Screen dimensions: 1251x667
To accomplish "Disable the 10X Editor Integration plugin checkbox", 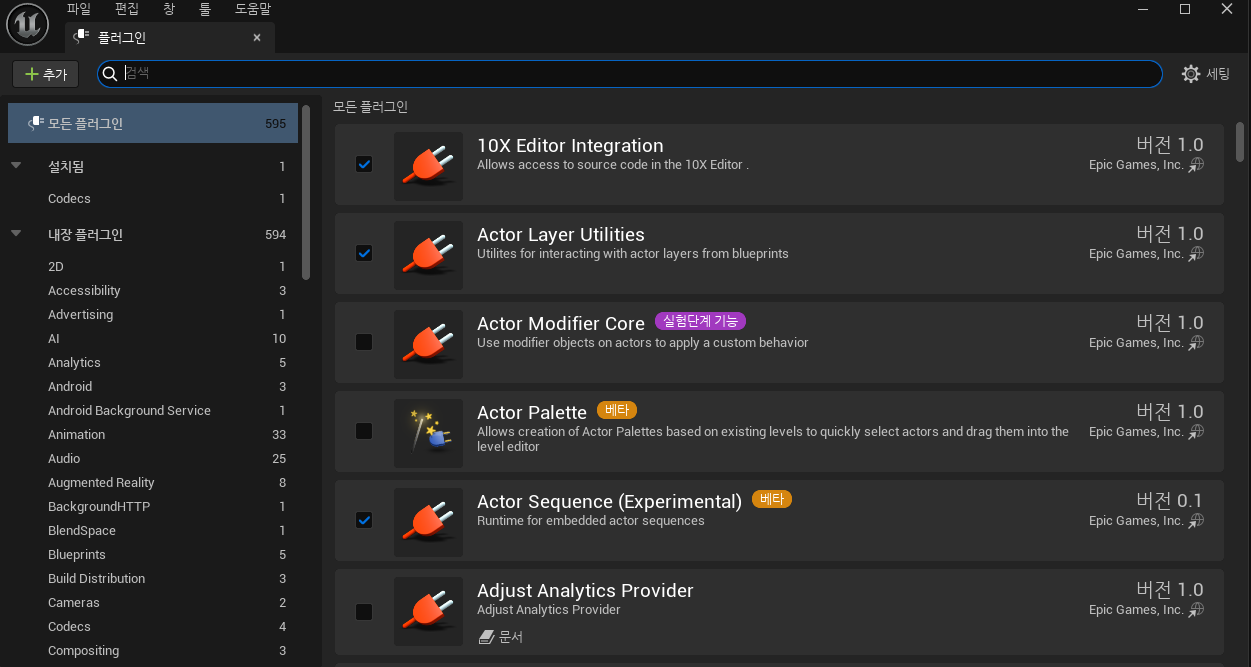I will 364,164.
